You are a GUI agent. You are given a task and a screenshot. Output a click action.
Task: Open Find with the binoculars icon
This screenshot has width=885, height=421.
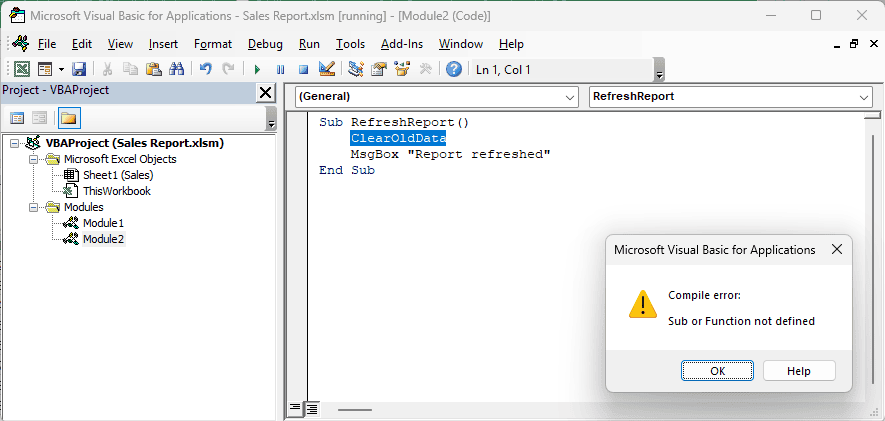tap(177, 69)
